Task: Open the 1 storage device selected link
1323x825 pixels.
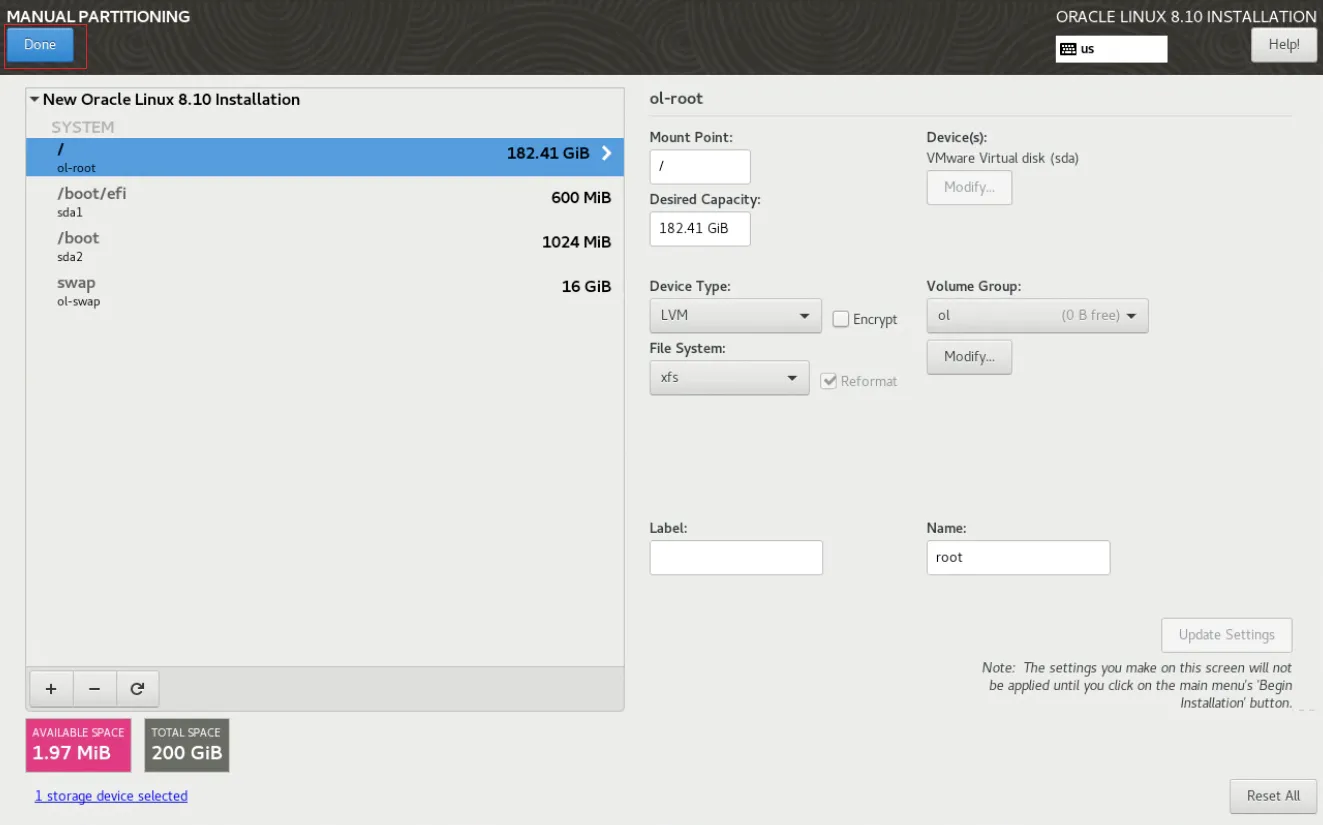Action: point(111,796)
